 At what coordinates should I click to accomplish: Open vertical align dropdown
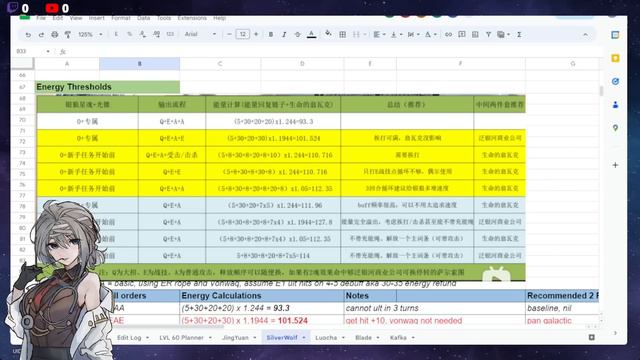(x=396, y=35)
